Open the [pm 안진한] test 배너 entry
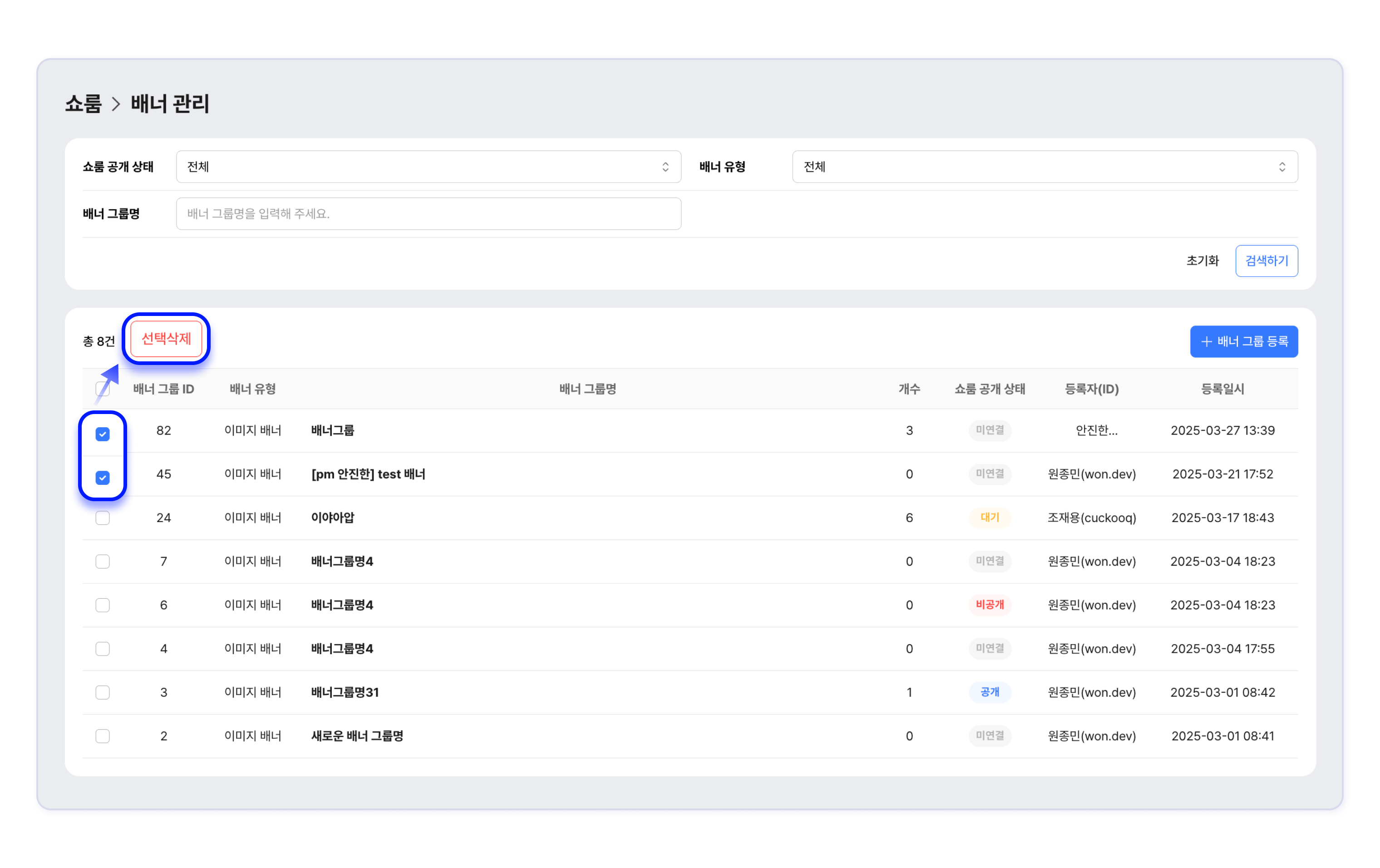The image size is (1380, 868). pyautogui.click(x=368, y=474)
